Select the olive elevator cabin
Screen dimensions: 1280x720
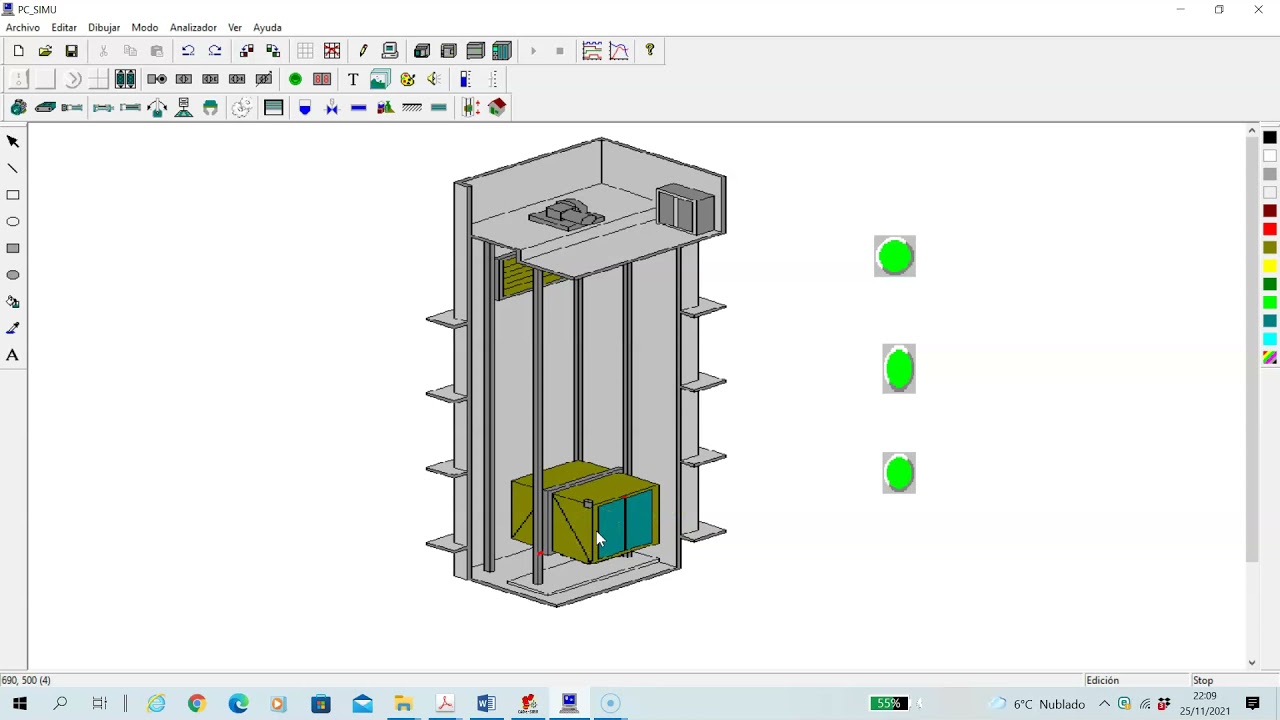[584, 512]
